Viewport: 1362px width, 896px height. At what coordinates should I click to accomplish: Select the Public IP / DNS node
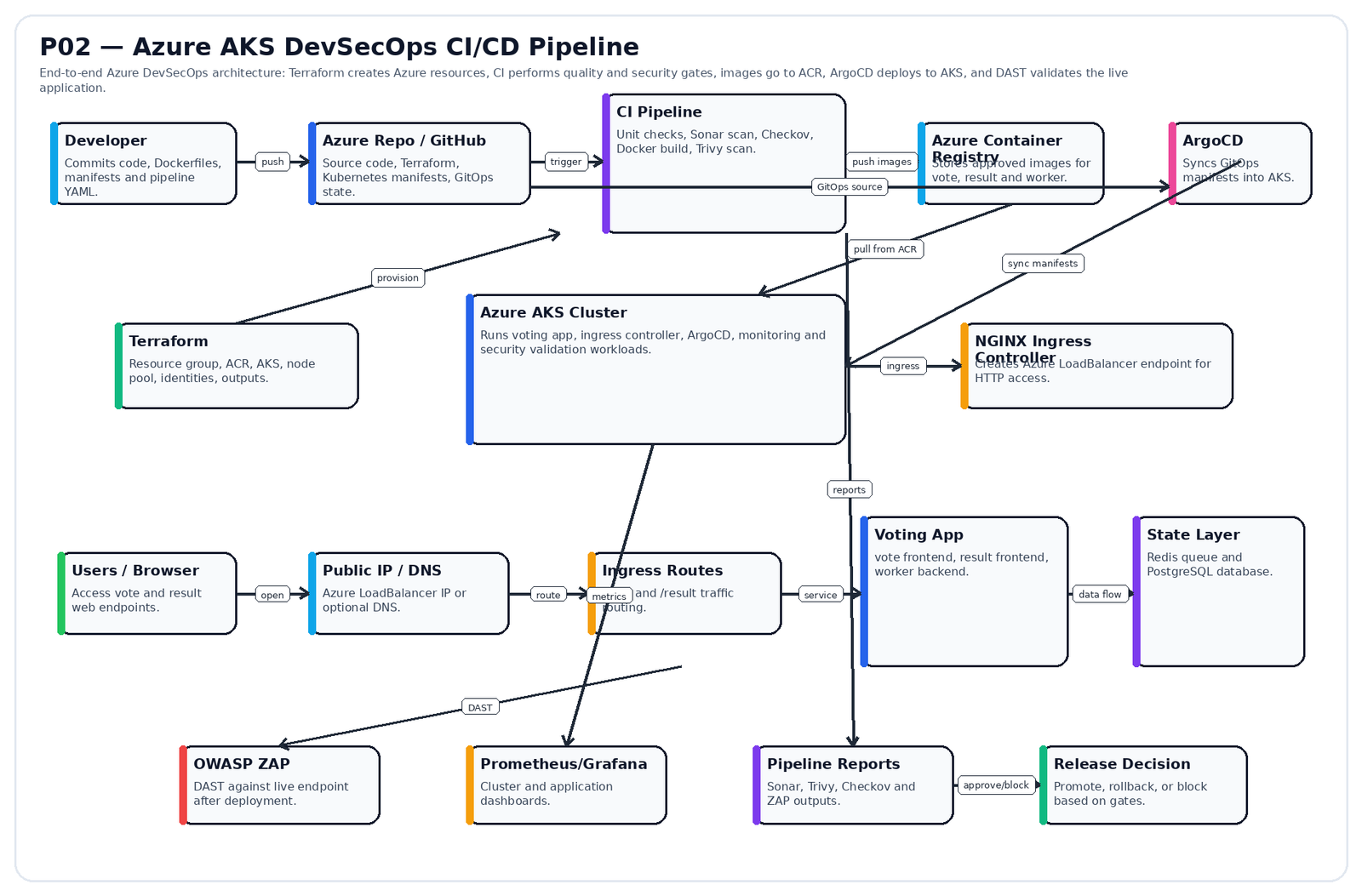click(x=409, y=593)
